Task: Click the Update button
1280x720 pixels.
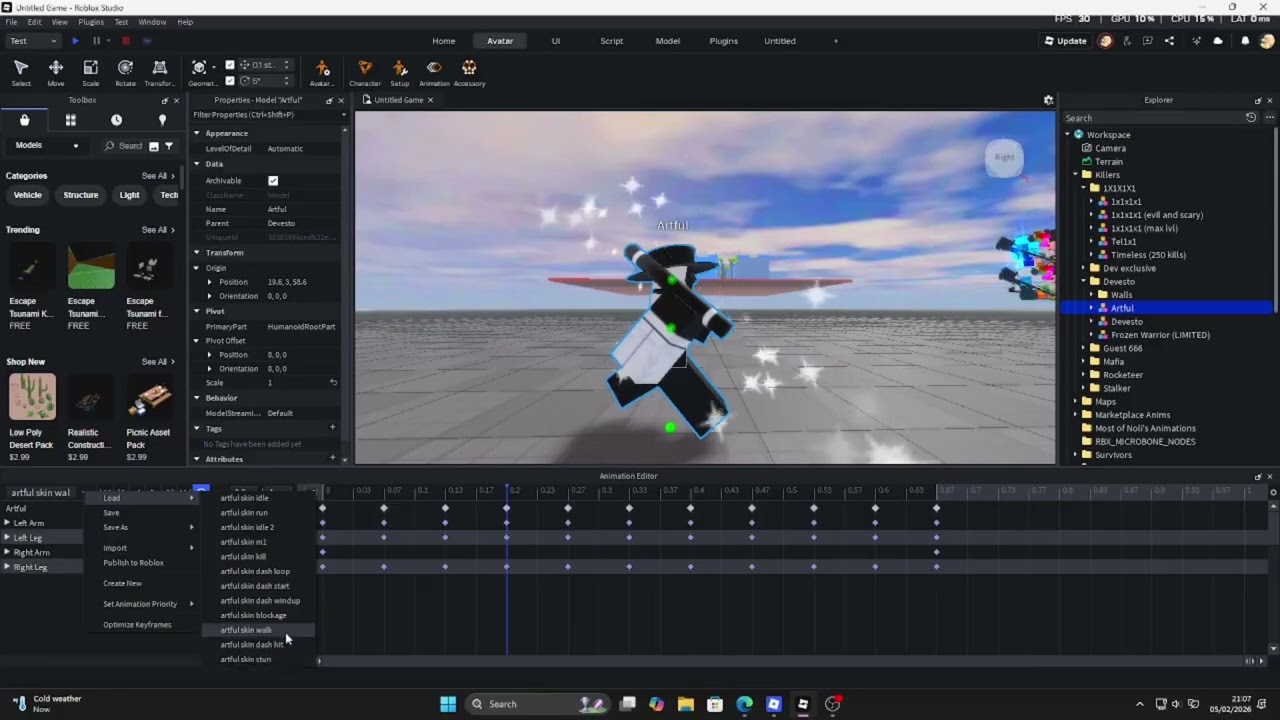Action: 1066,41
